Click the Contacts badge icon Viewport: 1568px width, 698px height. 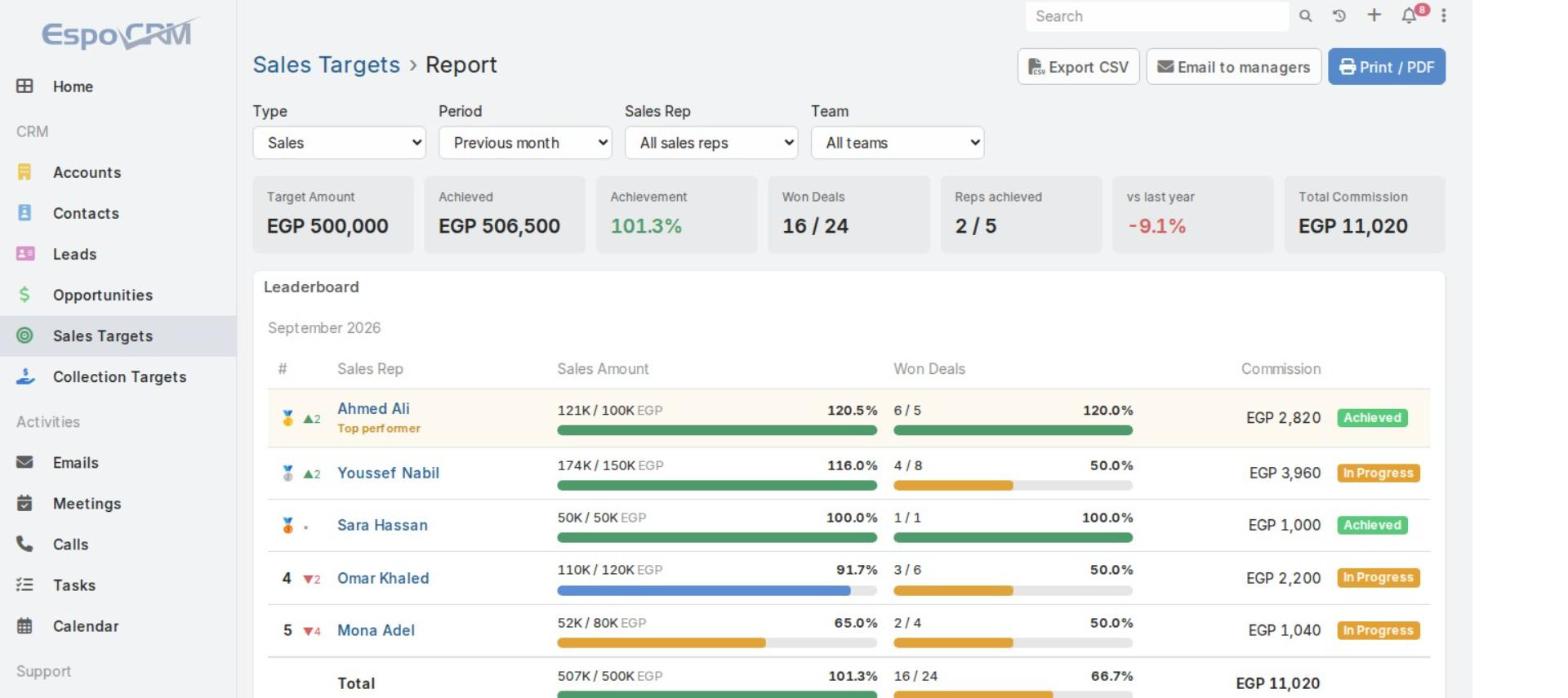25,213
